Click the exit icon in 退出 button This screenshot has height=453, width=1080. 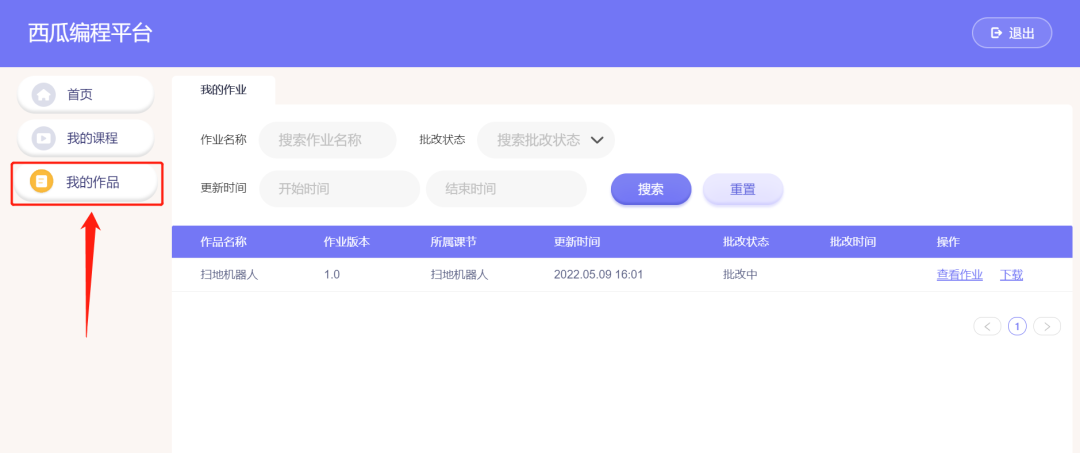(996, 33)
